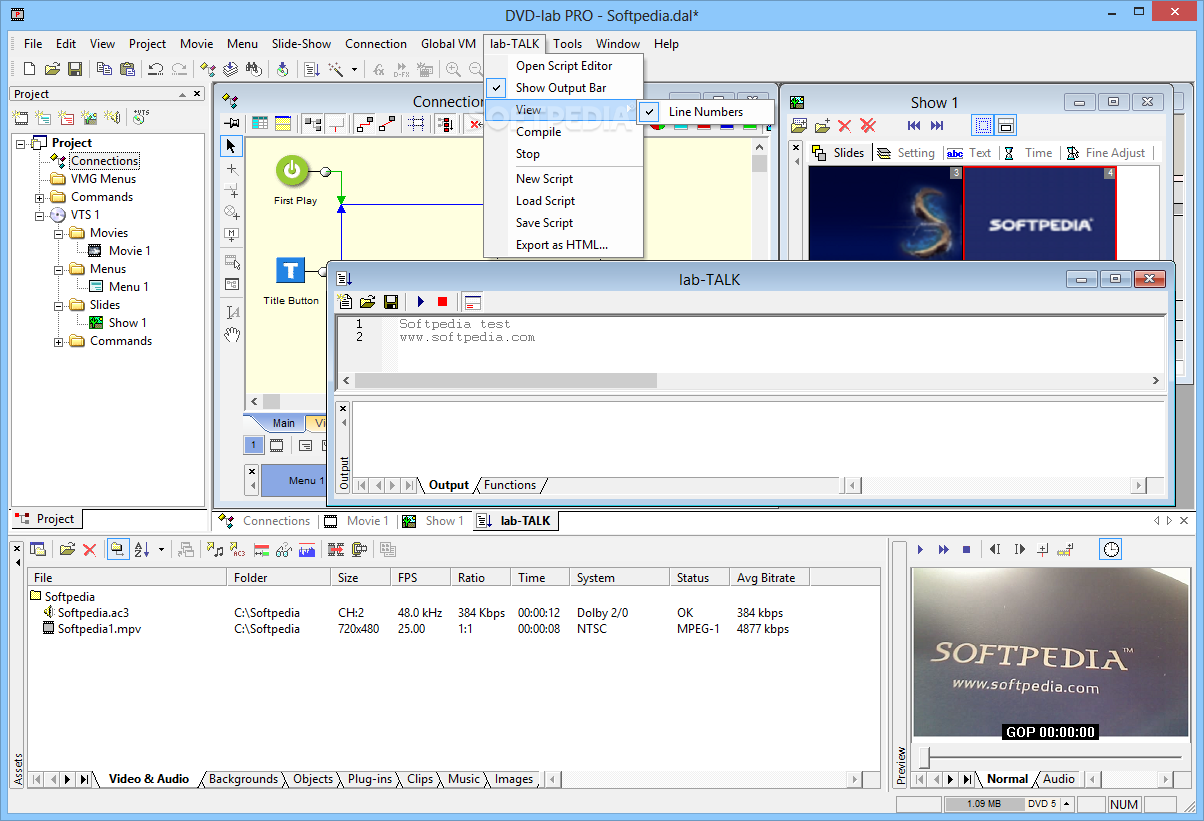1204x821 pixels.
Task: Open the Slide-Show menu
Action: click(301, 44)
